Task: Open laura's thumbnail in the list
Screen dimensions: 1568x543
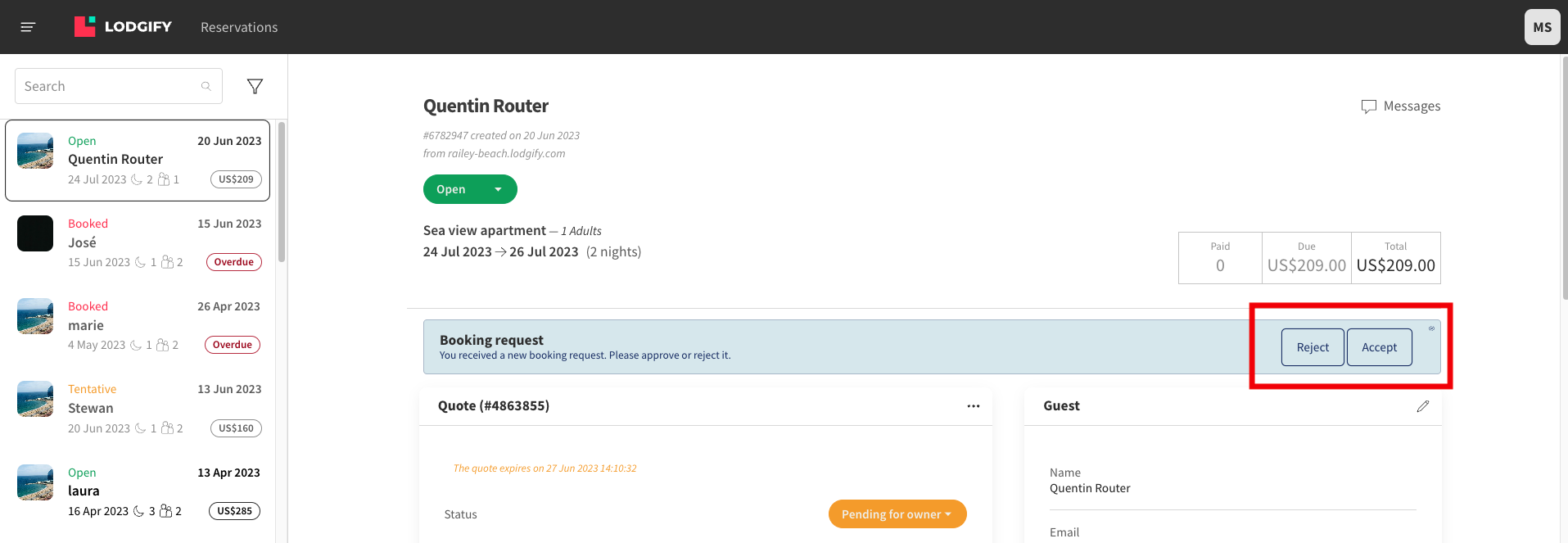Action: tap(35, 482)
